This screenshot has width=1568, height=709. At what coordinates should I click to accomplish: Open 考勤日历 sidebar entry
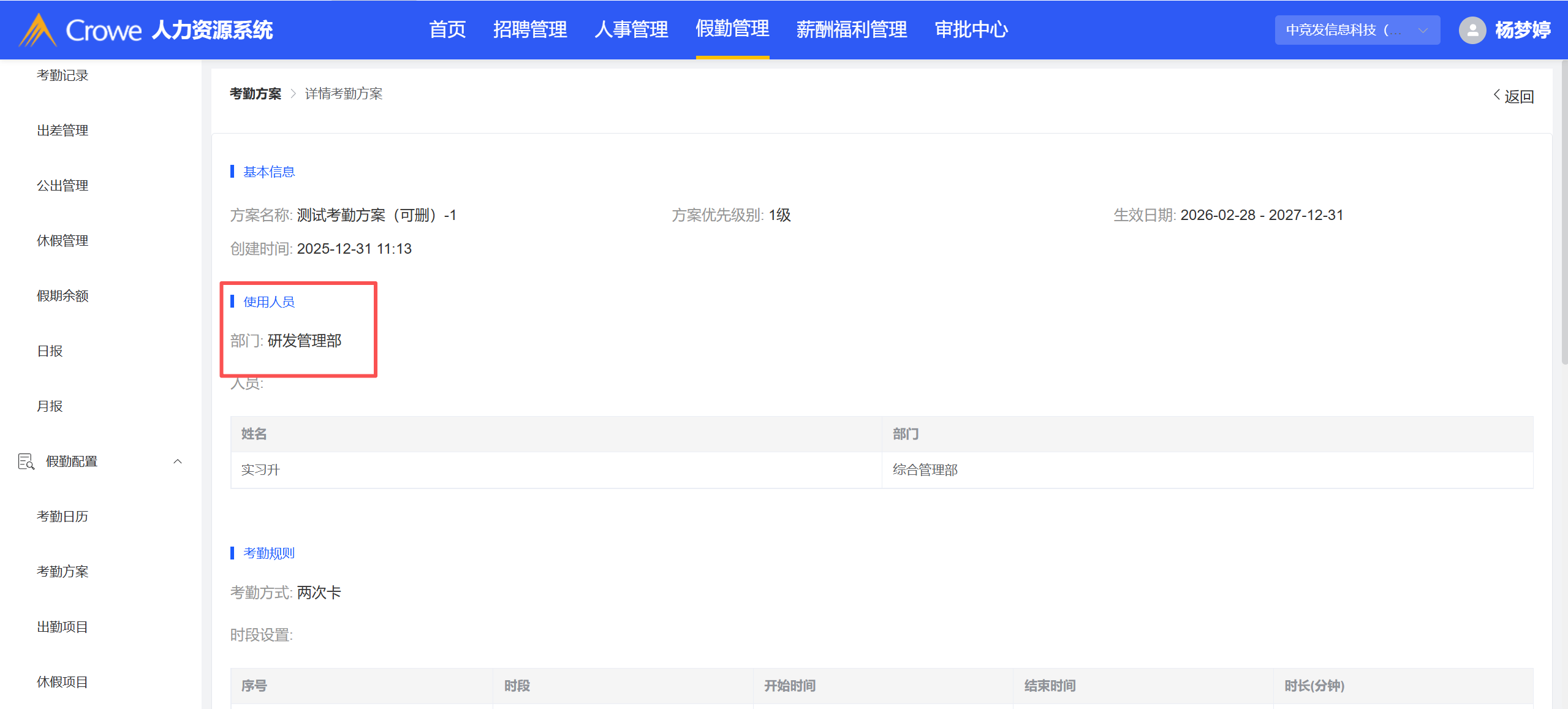click(x=62, y=517)
